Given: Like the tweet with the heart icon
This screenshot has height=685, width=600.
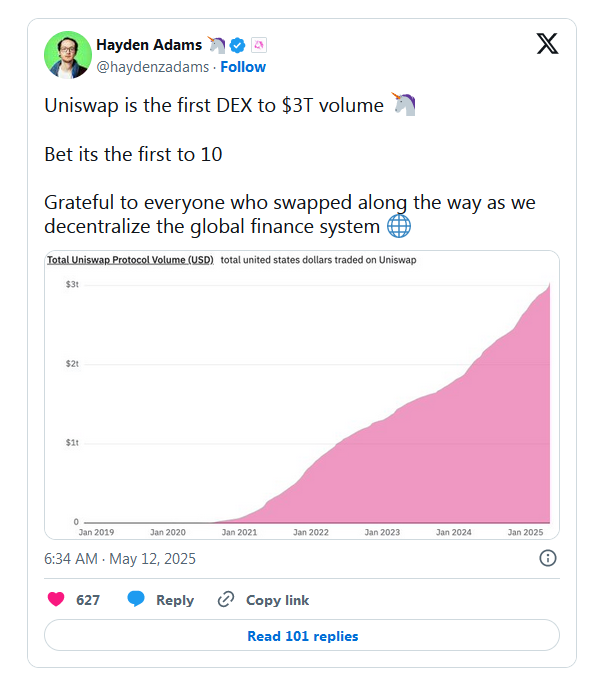Looking at the screenshot, I should (x=56, y=599).
